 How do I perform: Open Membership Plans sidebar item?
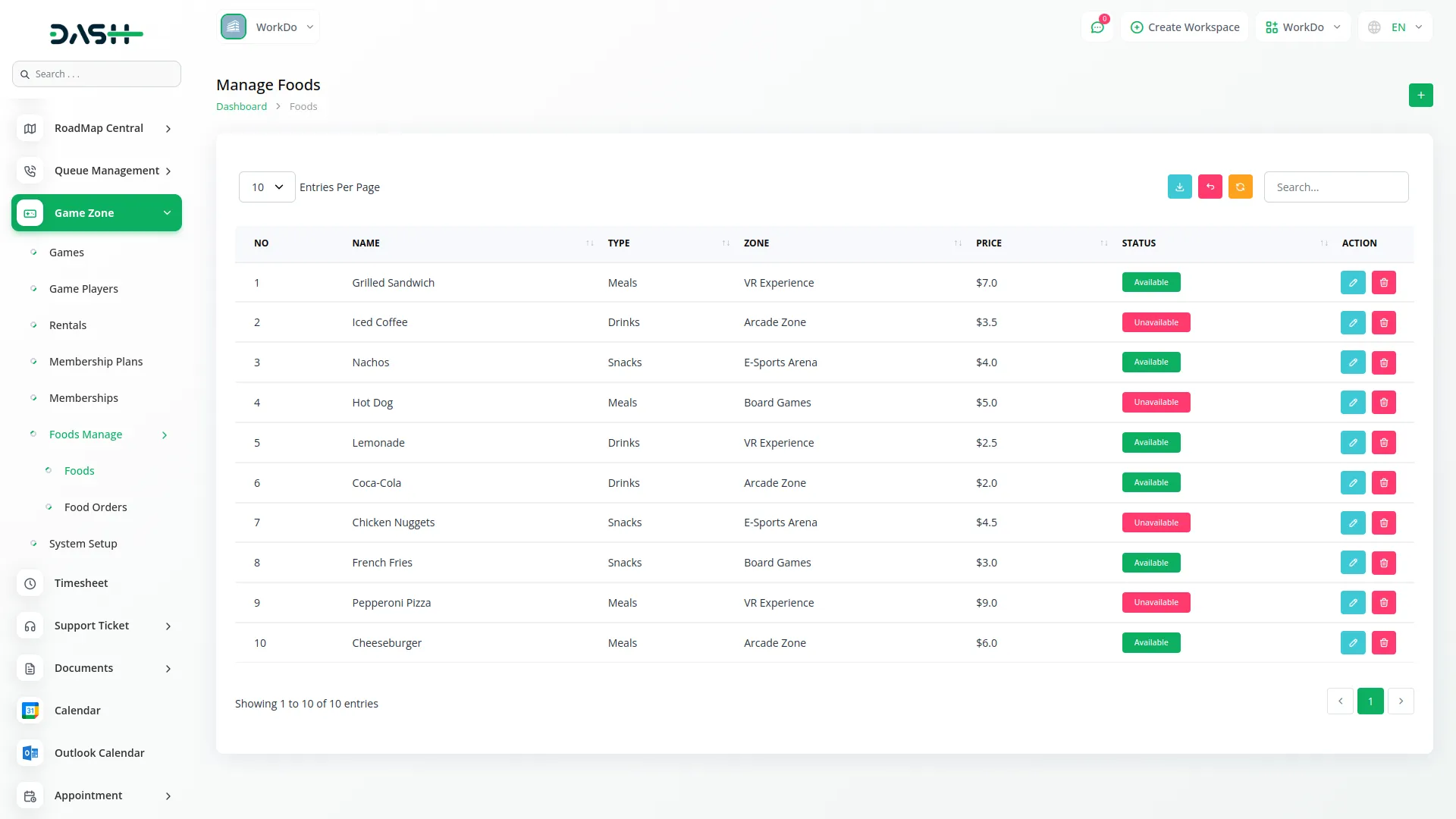(x=96, y=362)
